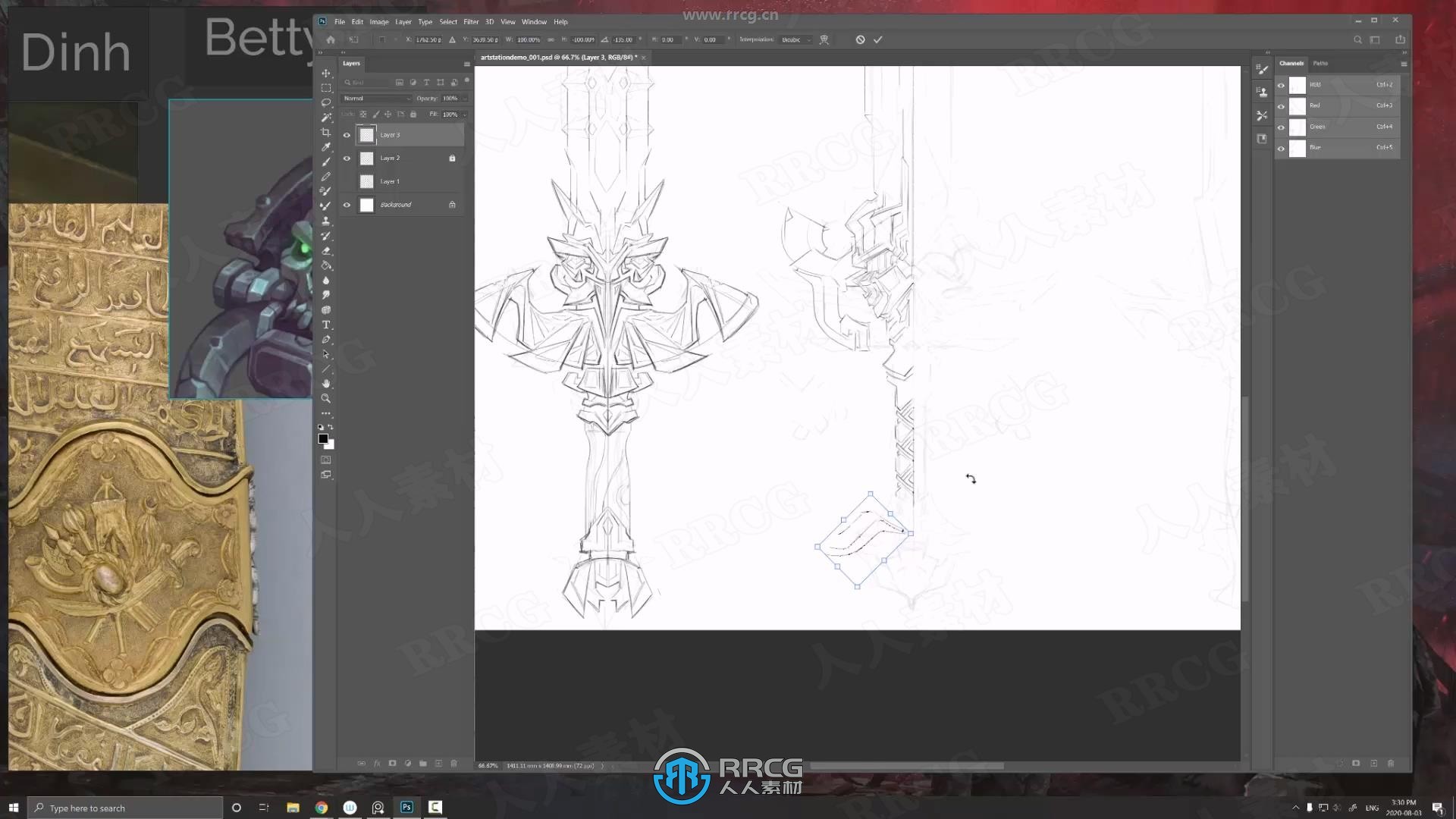The height and width of the screenshot is (819, 1456).
Task: Hide Layer 3 visibility eye
Action: (x=347, y=135)
